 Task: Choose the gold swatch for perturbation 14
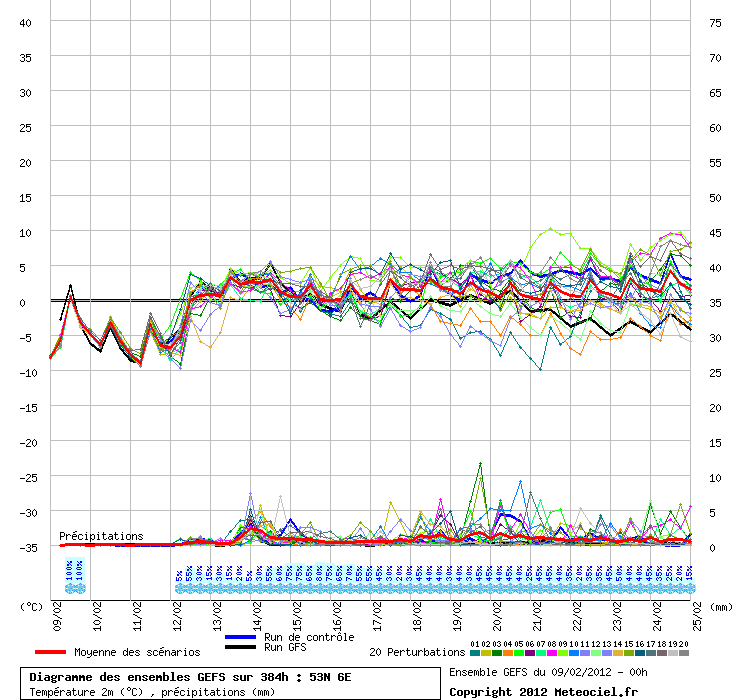618,653
